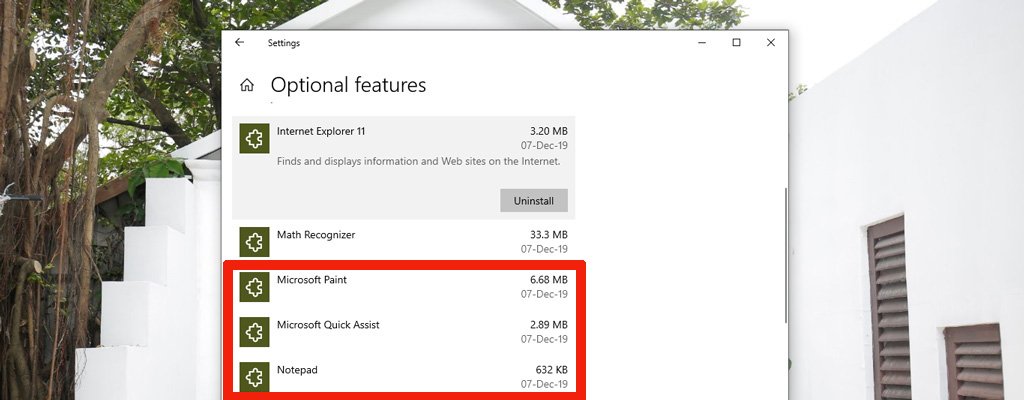Close the Settings window

pyautogui.click(x=770, y=43)
